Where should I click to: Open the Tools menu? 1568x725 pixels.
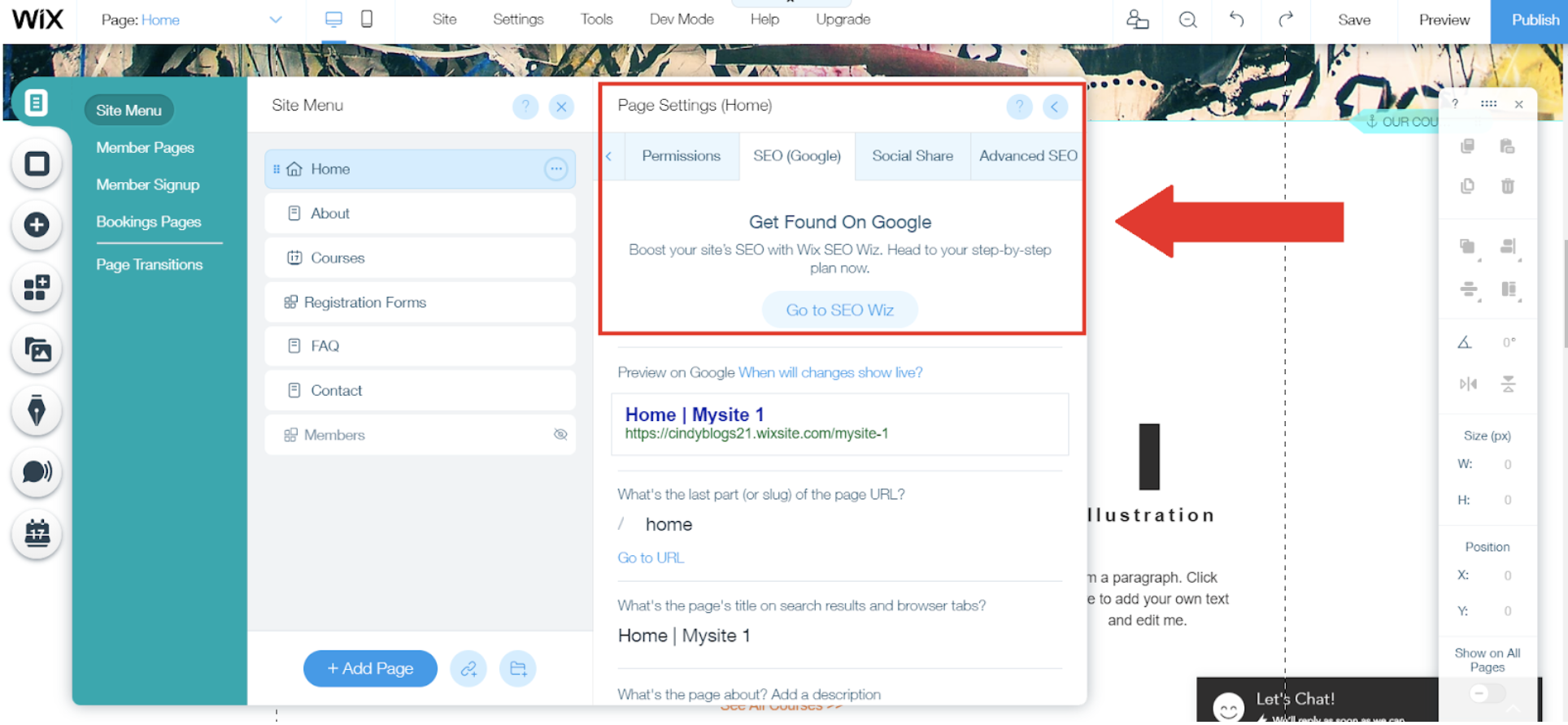pyautogui.click(x=596, y=20)
